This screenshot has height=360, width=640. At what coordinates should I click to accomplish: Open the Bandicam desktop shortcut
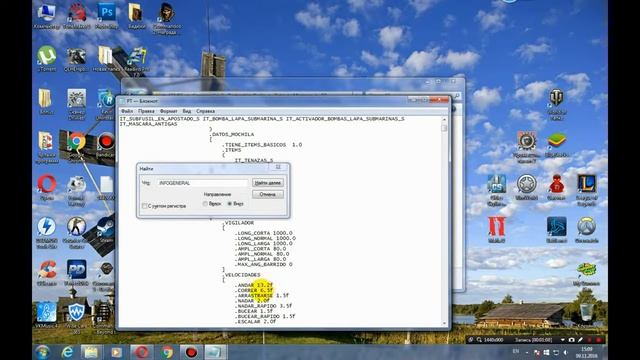[x=106, y=144]
